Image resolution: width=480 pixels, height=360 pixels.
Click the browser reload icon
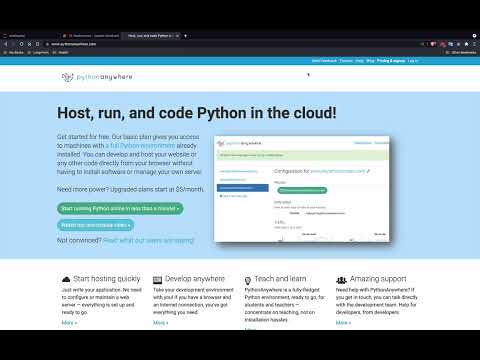(21, 44)
